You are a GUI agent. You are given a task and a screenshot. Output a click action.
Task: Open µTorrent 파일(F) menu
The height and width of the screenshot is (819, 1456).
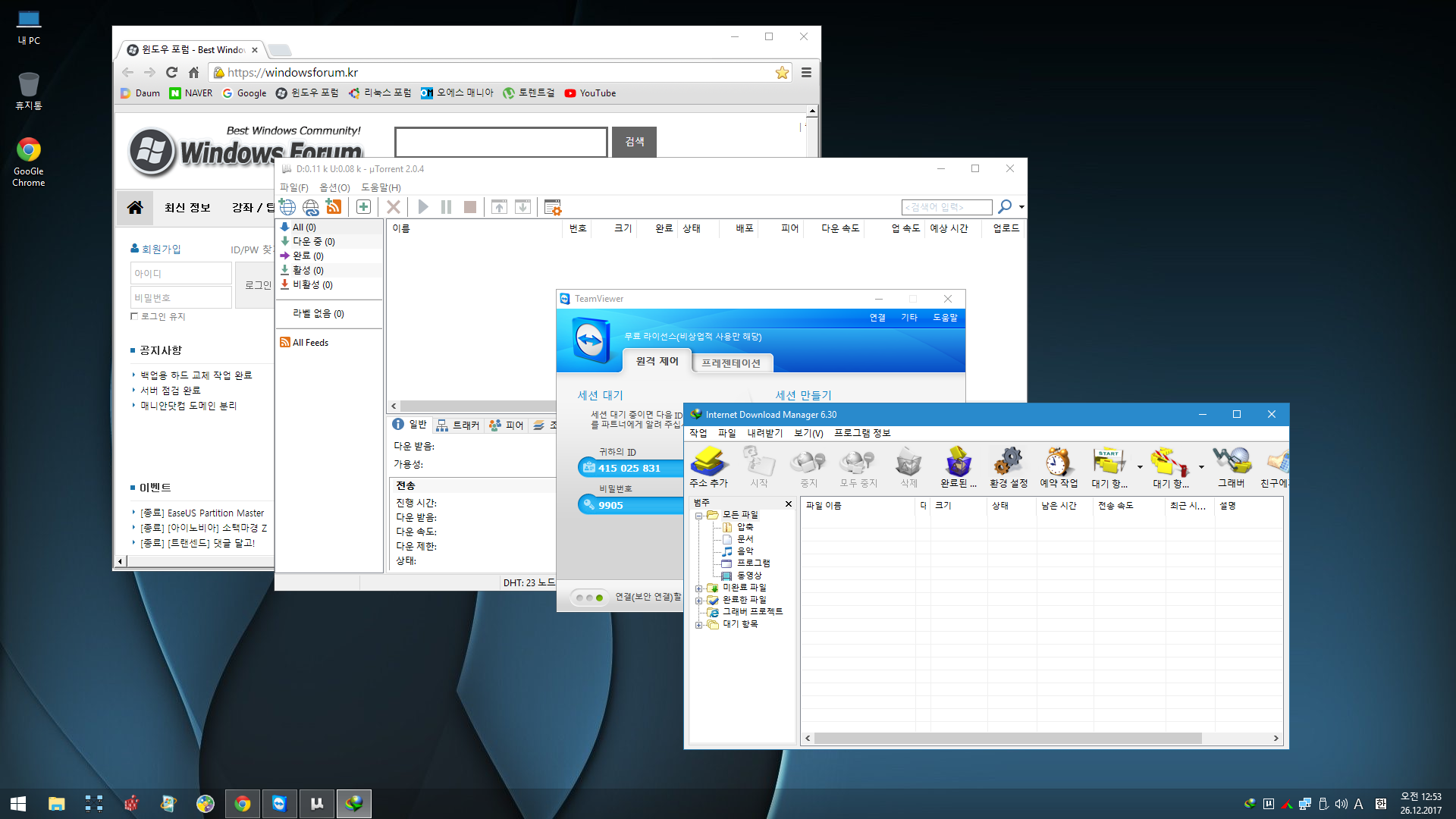point(294,187)
